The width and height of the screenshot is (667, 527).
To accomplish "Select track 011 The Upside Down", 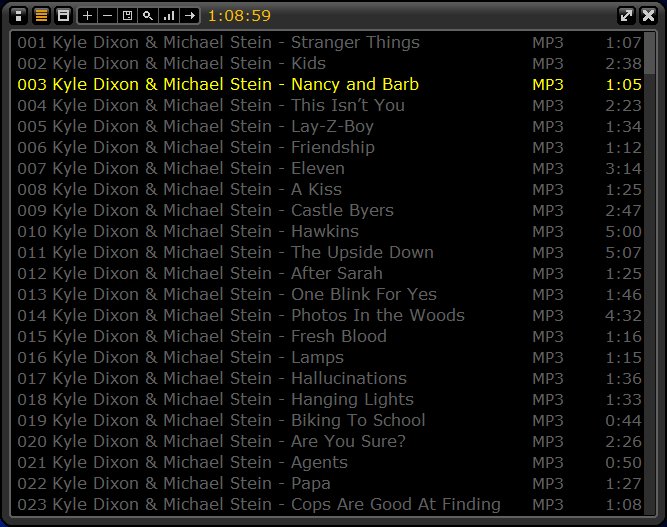I will point(327,252).
